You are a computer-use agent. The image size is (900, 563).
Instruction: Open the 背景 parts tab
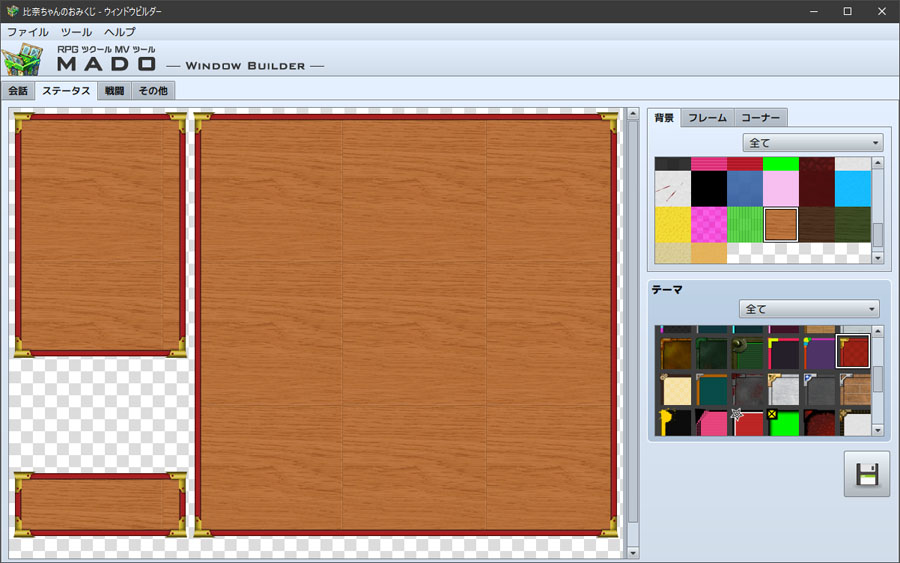click(664, 118)
